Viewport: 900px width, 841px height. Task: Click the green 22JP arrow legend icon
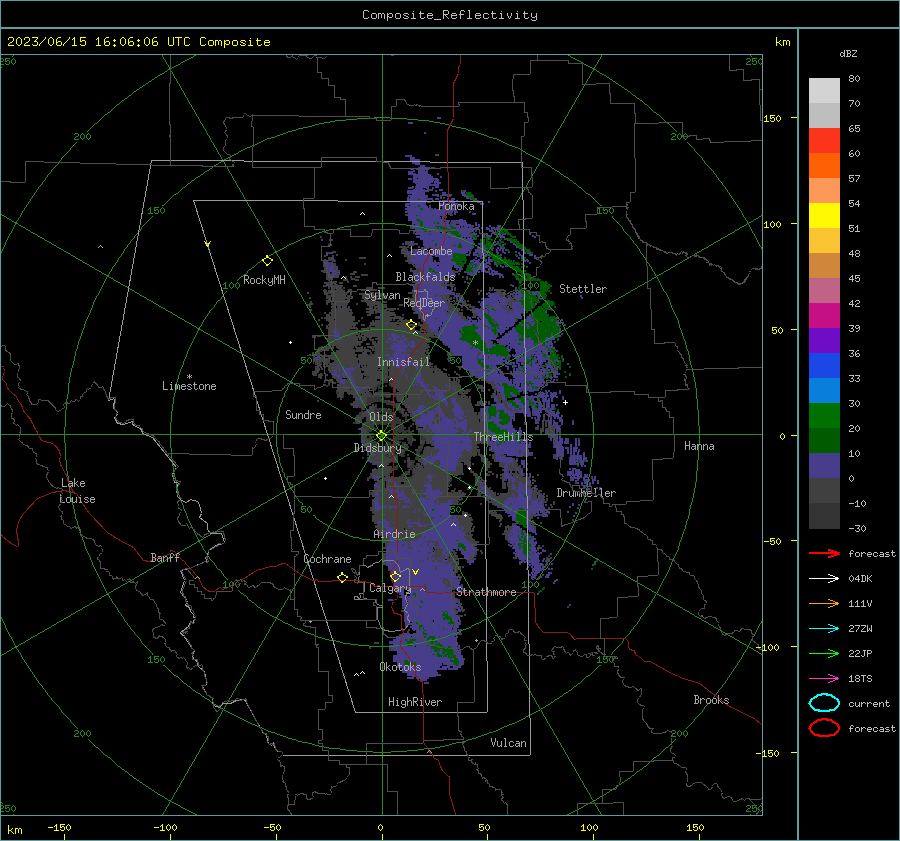click(x=824, y=653)
